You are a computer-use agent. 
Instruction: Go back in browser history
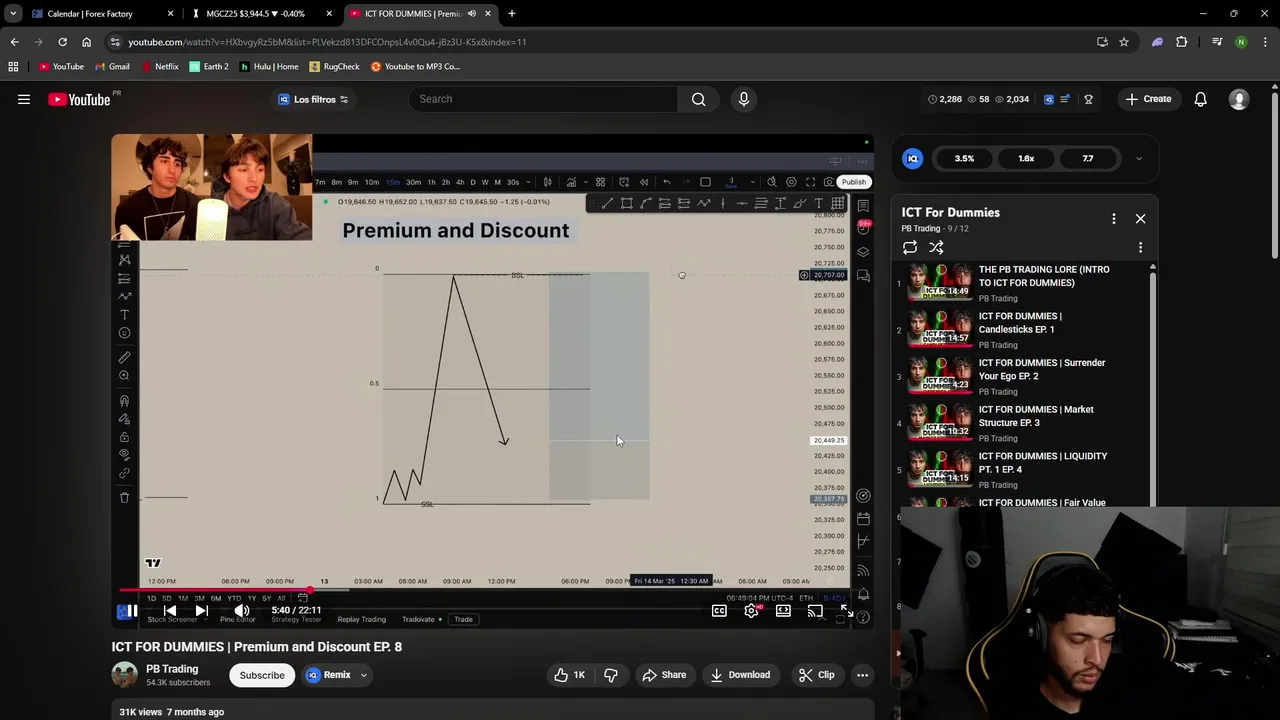14,42
